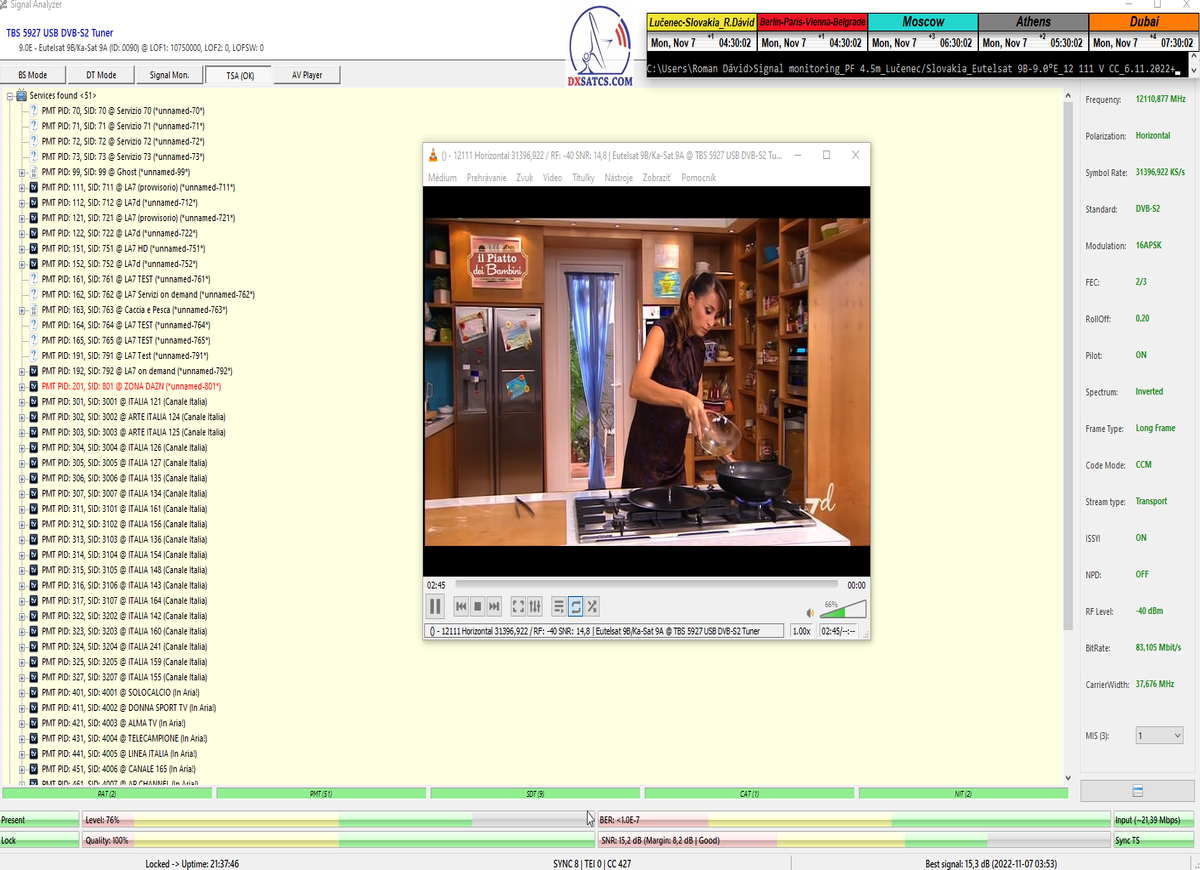Switch the VLC video to fullscreen
The width and height of the screenshot is (1200, 870).
pyautogui.click(x=518, y=606)
